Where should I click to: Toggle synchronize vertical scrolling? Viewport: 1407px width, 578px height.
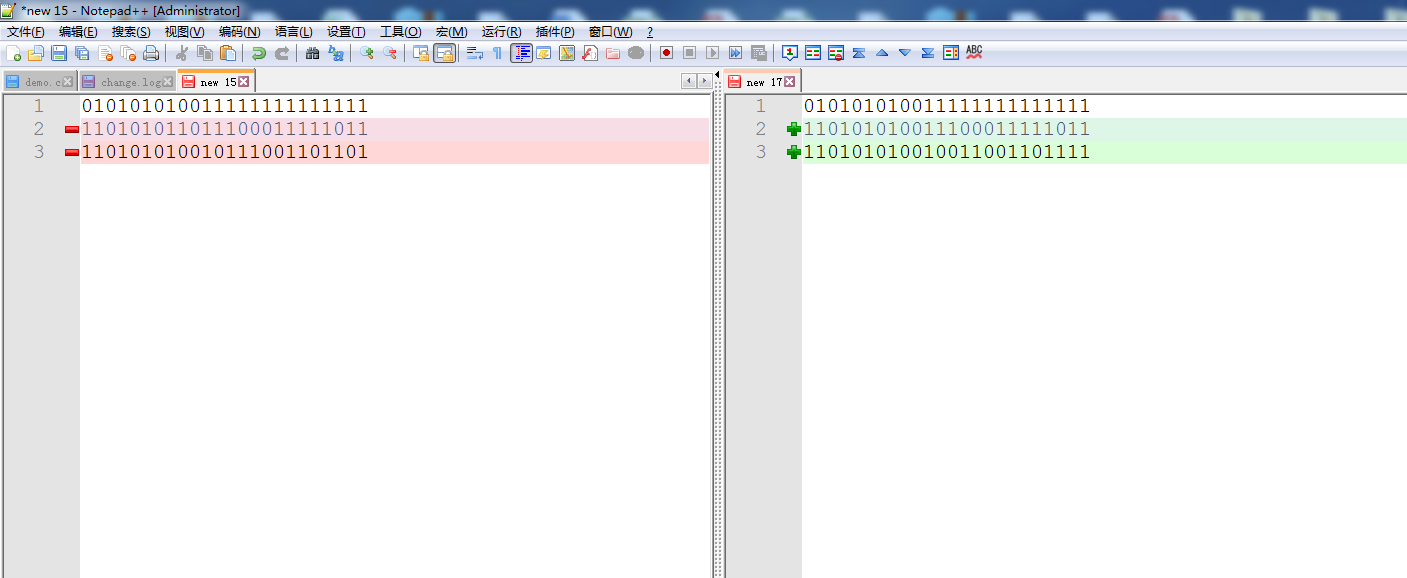(x=421, y=53)
